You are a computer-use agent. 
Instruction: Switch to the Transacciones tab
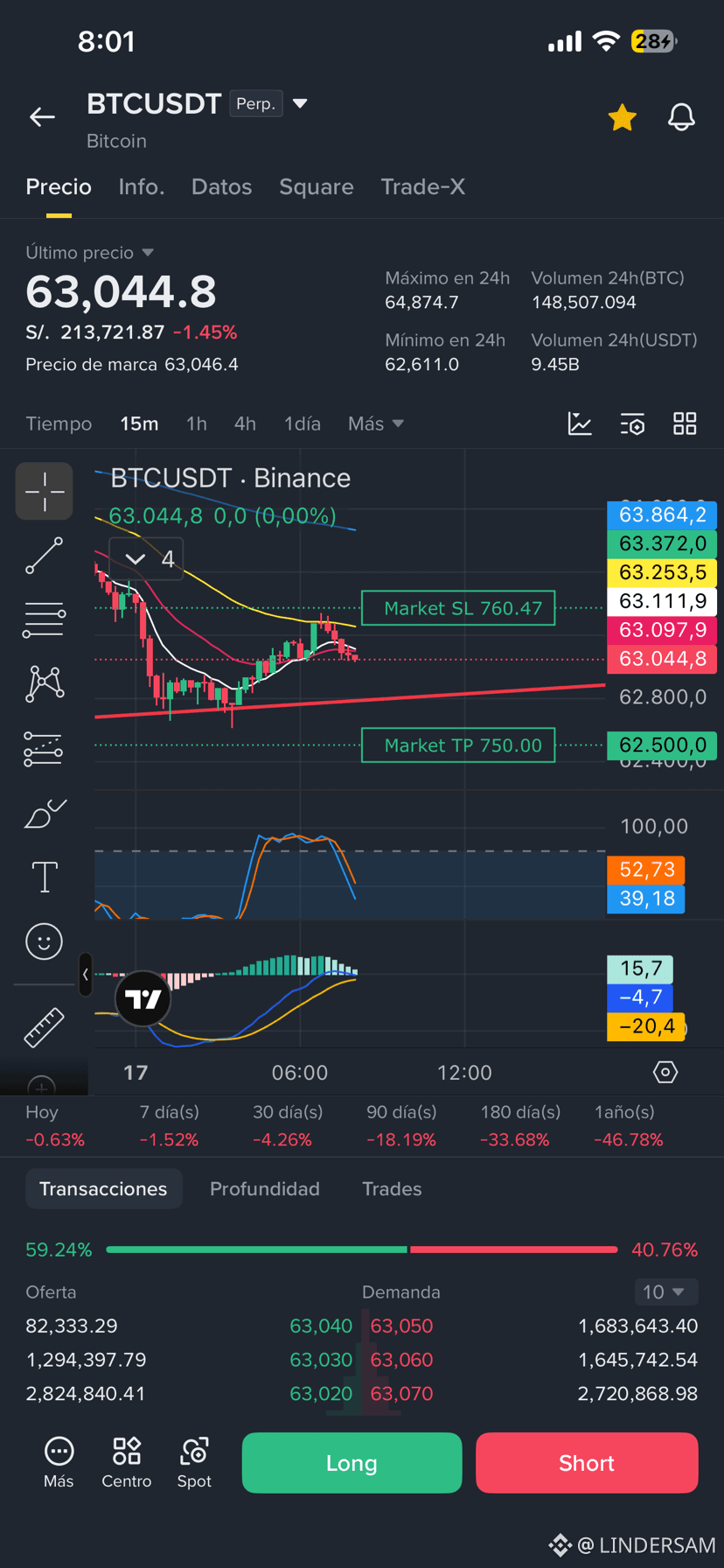(x=103, y=1188)
